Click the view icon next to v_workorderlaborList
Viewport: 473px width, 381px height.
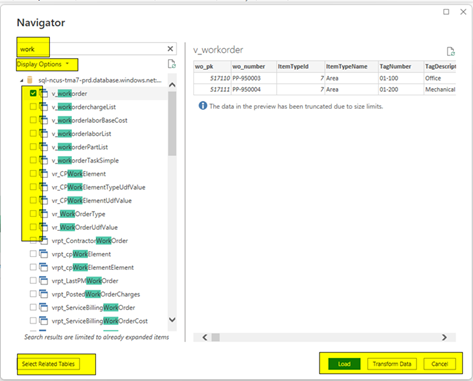43,134
